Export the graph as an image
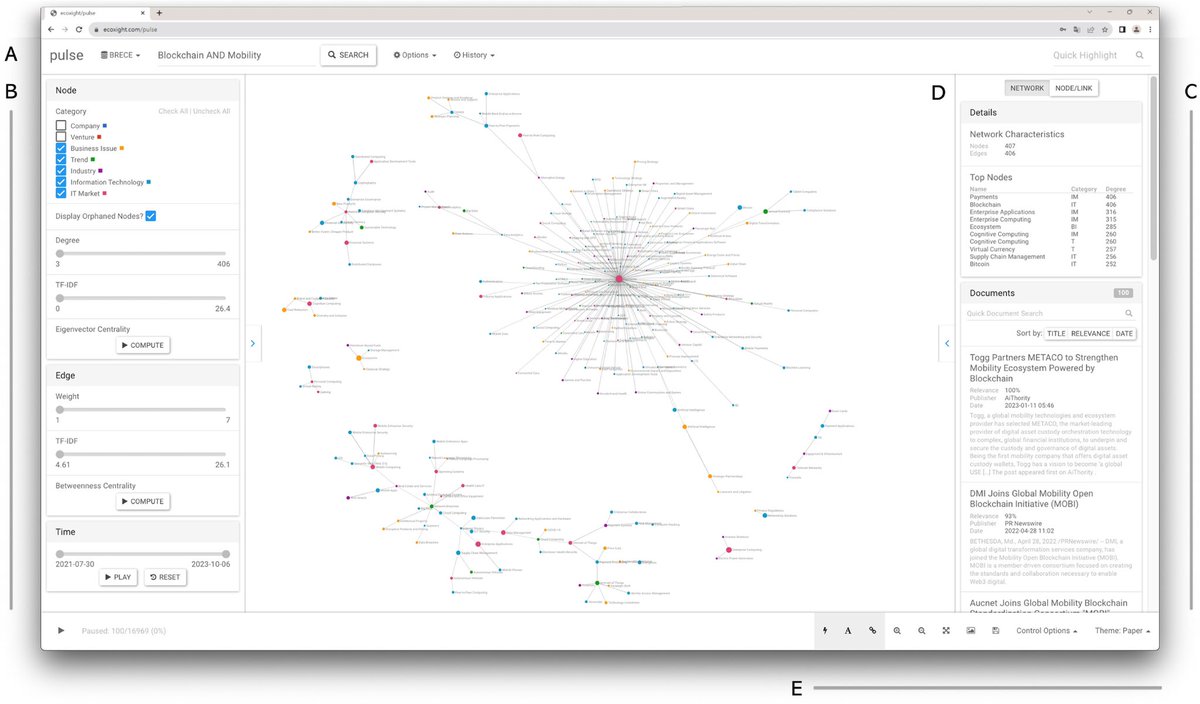The image size is (1200, 704). [x=971, y=631]
